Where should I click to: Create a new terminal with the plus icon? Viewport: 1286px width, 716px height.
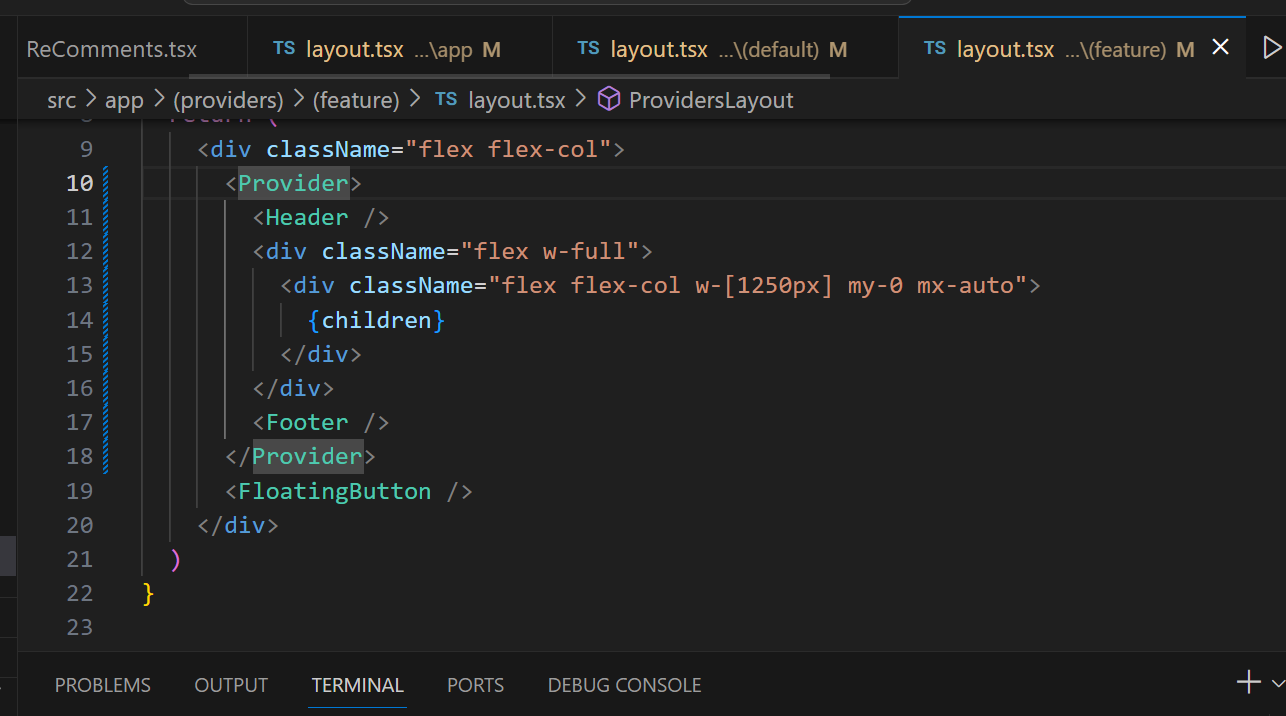(x=1249, y=683)
